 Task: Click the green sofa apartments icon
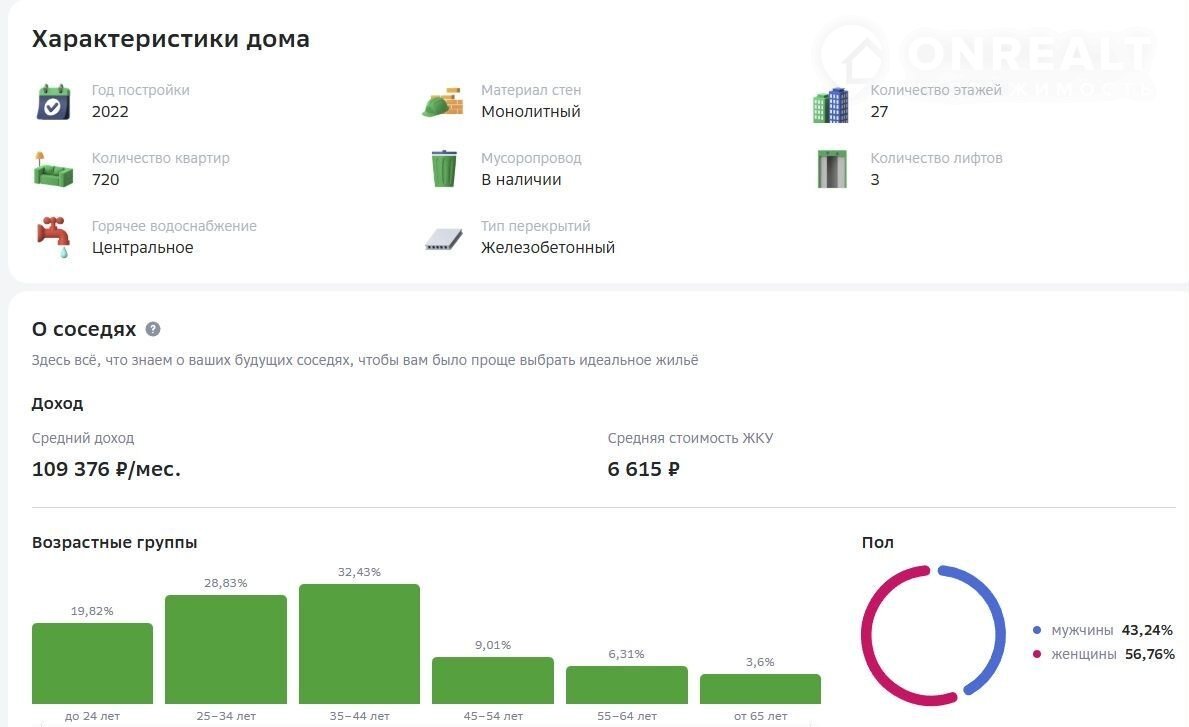(53, 171)
